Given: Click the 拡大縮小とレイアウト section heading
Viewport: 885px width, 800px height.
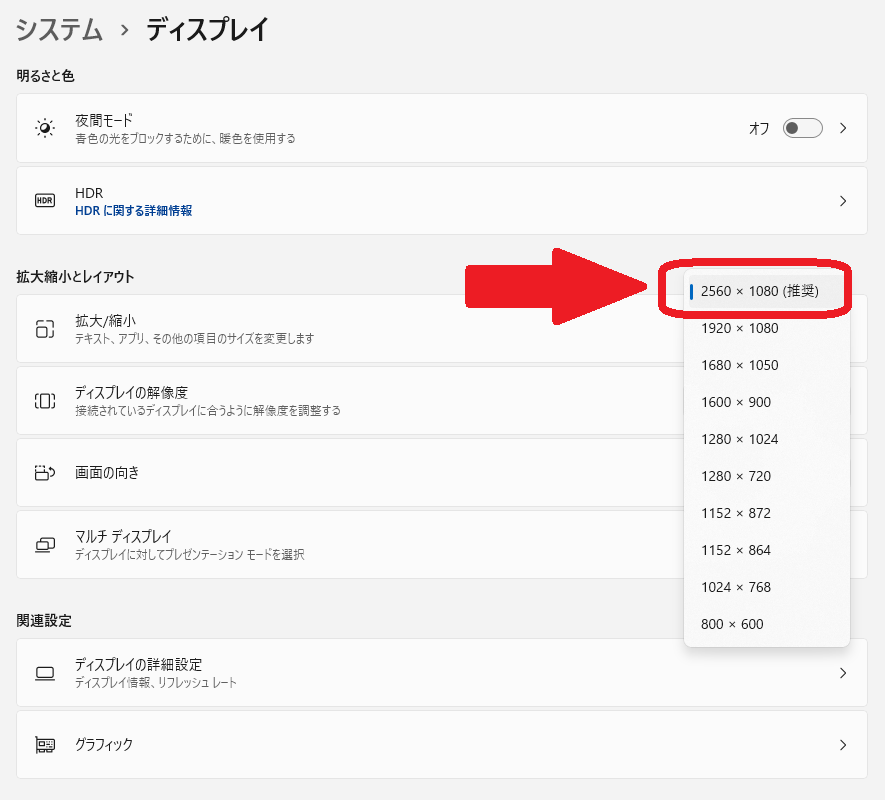Looking at the screenshot, I should [x=75, y=277].
